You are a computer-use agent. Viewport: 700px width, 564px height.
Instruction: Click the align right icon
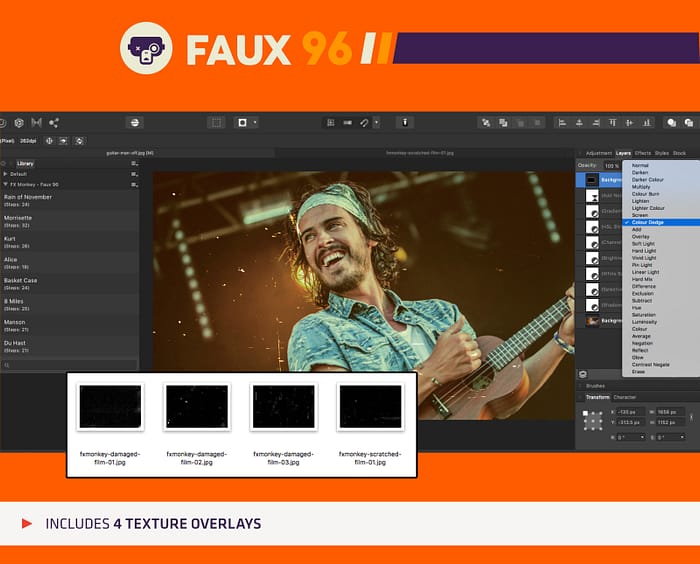596,123
